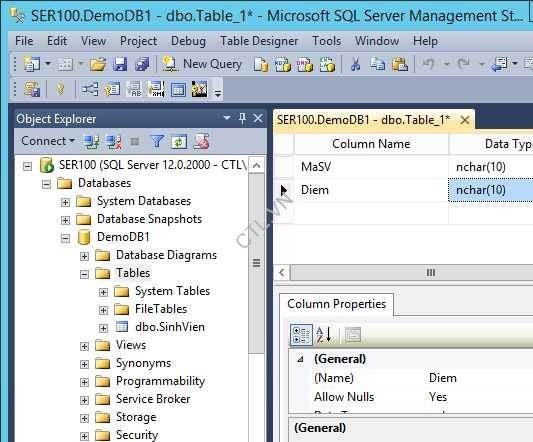Image resolution: width=533 pixels, height=442 pixels.
Task: Open the Help menu
Action: pyautogui.click(x=425, y=41)
